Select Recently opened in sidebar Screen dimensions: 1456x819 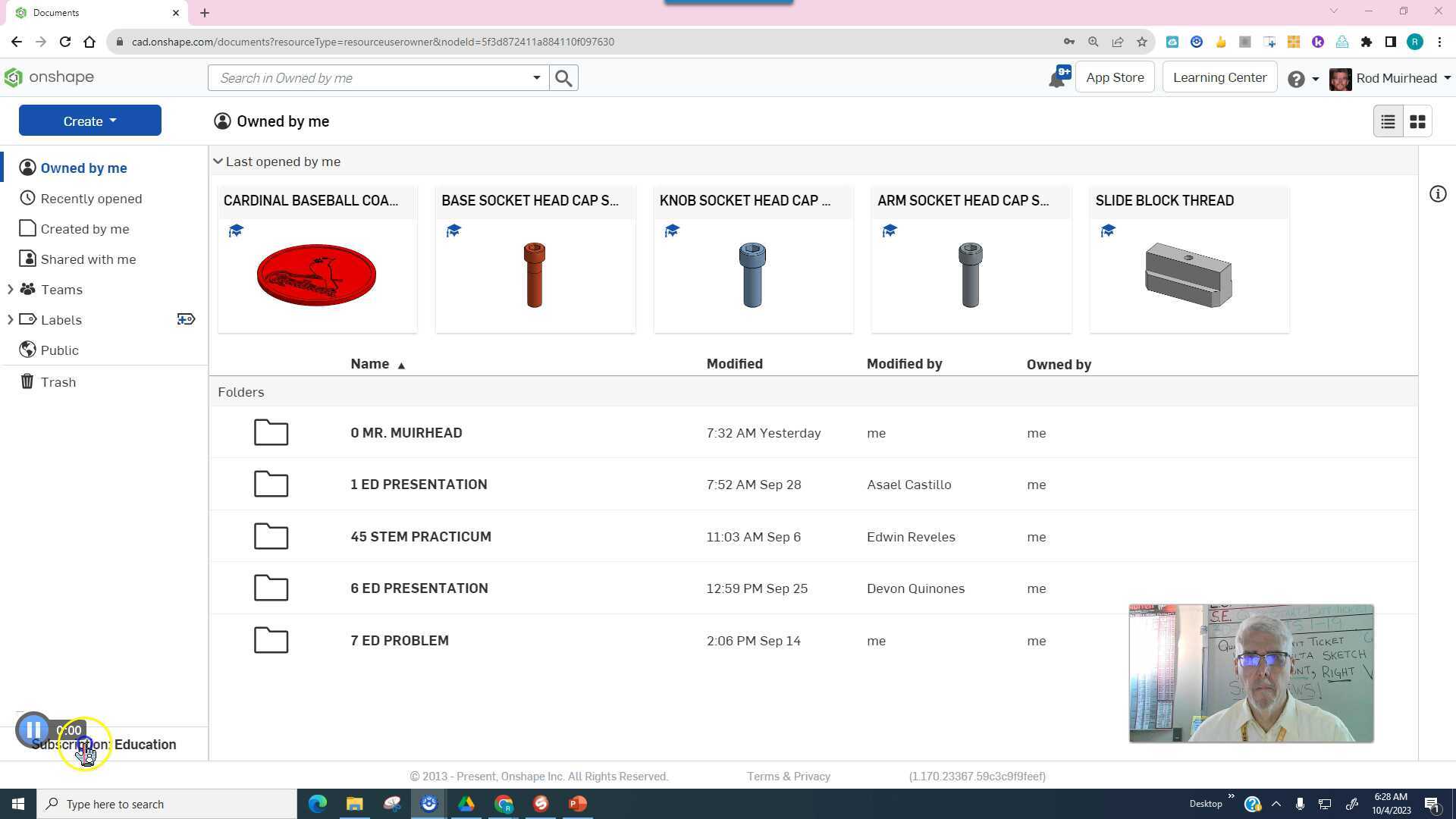tap(91, 199)
